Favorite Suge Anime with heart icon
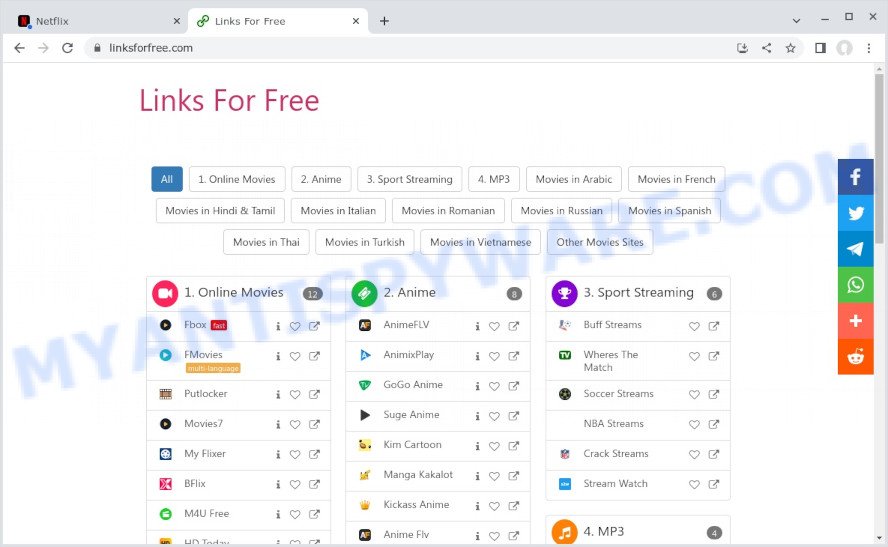 pos(494,416)
